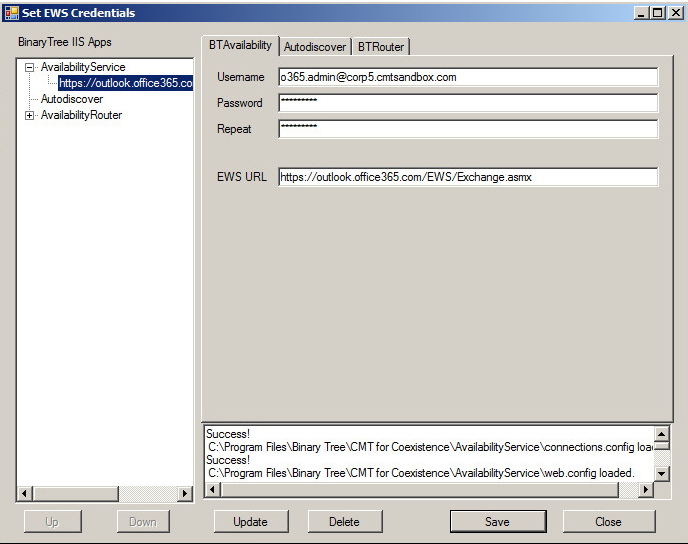Click into the Username field
The image size is (688, 544).
pos(468,77)
